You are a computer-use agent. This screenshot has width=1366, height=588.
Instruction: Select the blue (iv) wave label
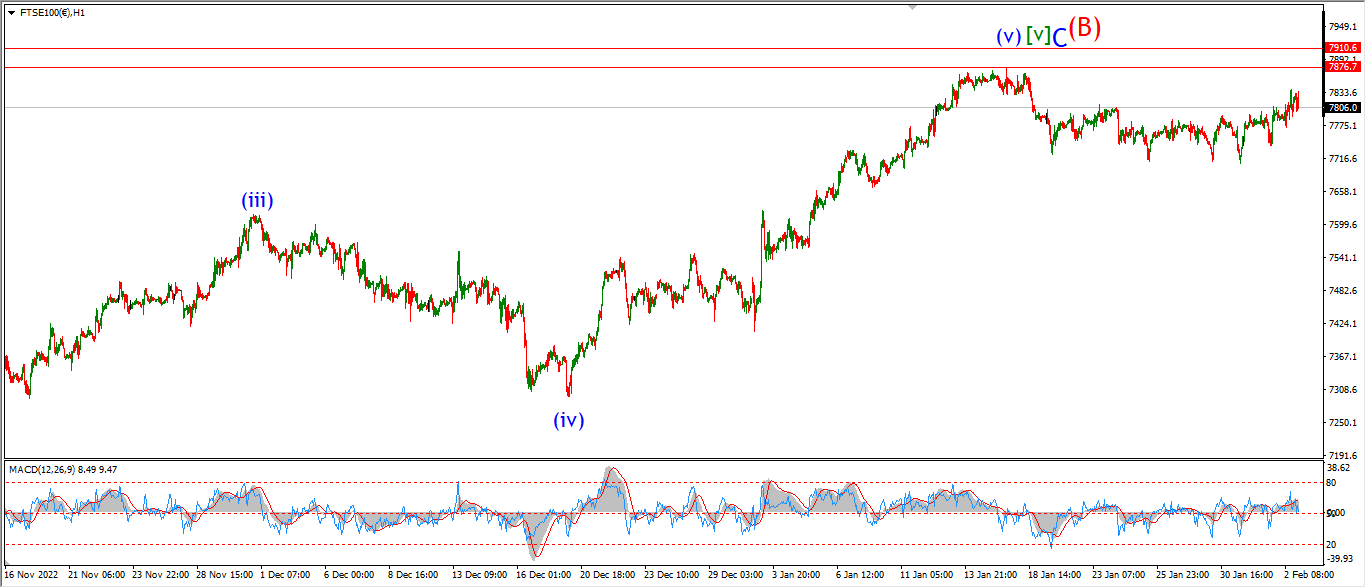click(569, 420)
